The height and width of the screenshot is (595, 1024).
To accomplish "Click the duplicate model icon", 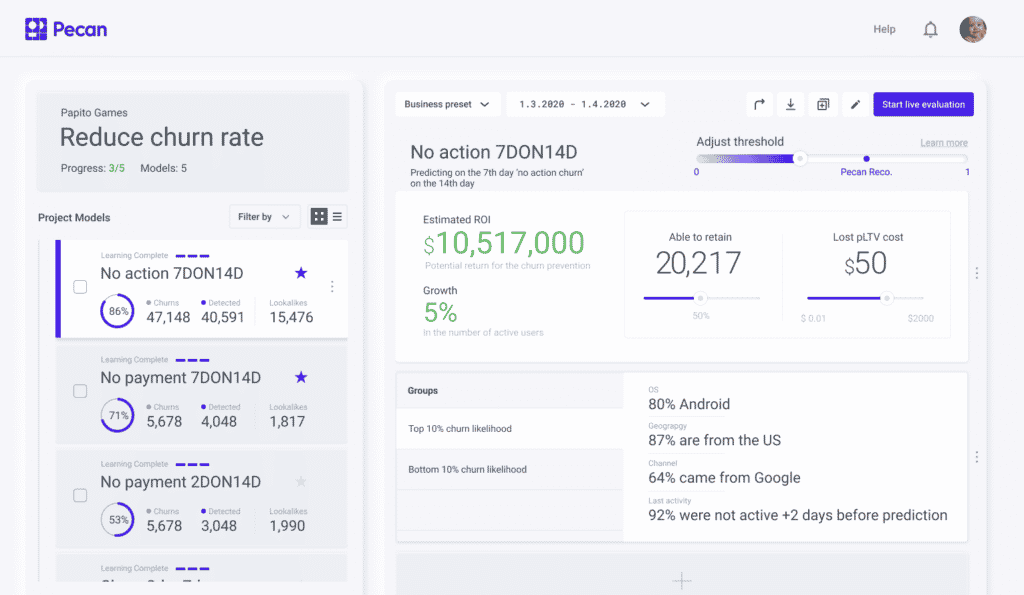I will coord(823,105).
